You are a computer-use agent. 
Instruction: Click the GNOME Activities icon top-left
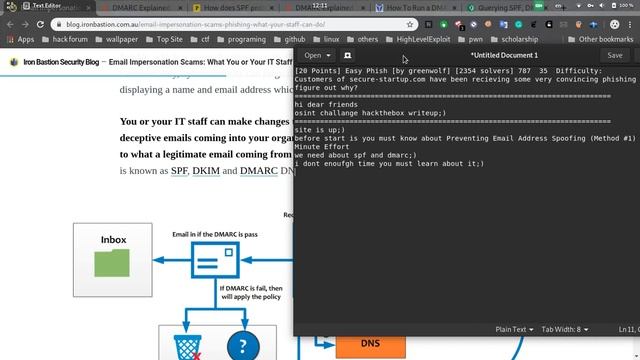tap(11, 6)
